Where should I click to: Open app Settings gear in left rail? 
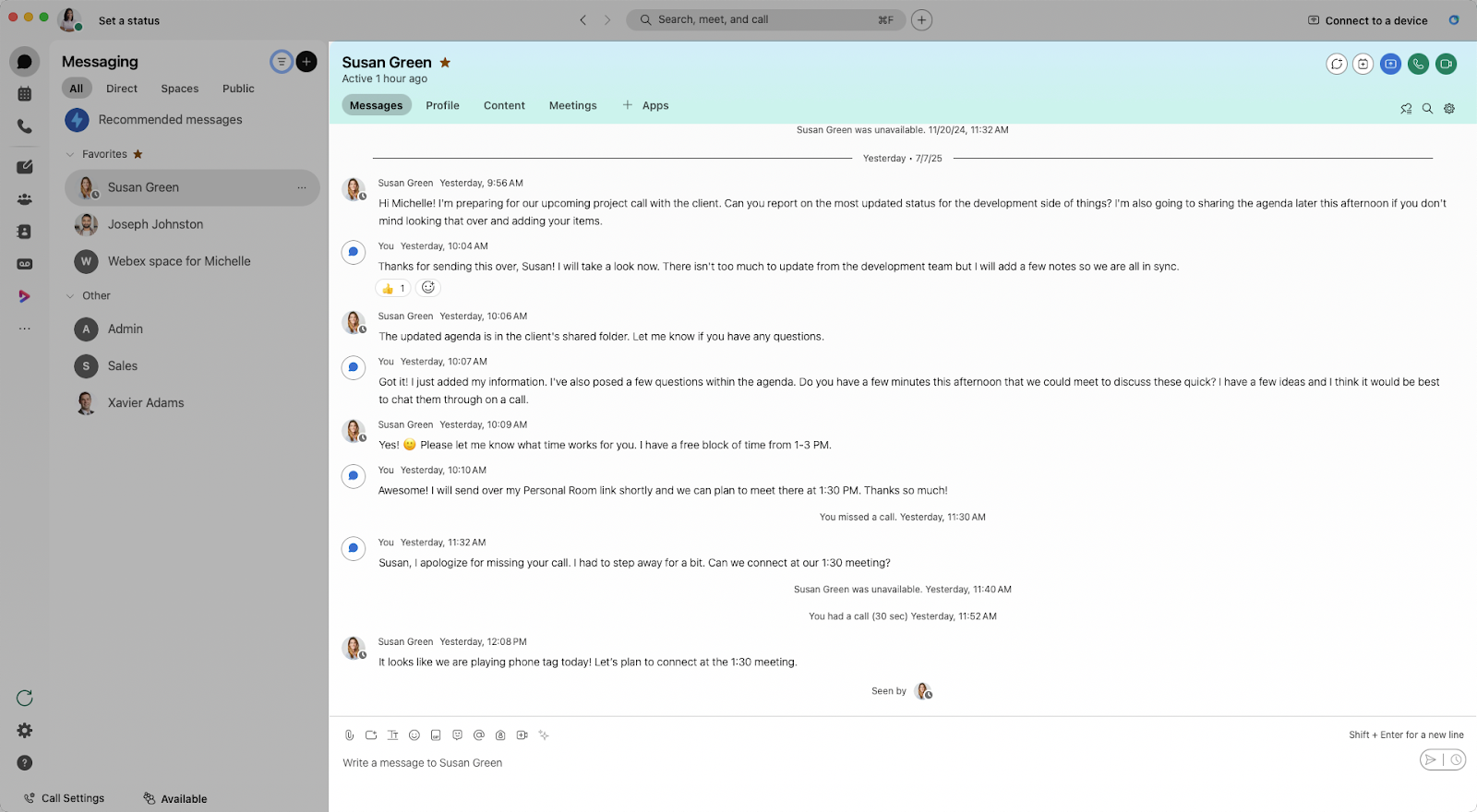click(x=25, y=731)
